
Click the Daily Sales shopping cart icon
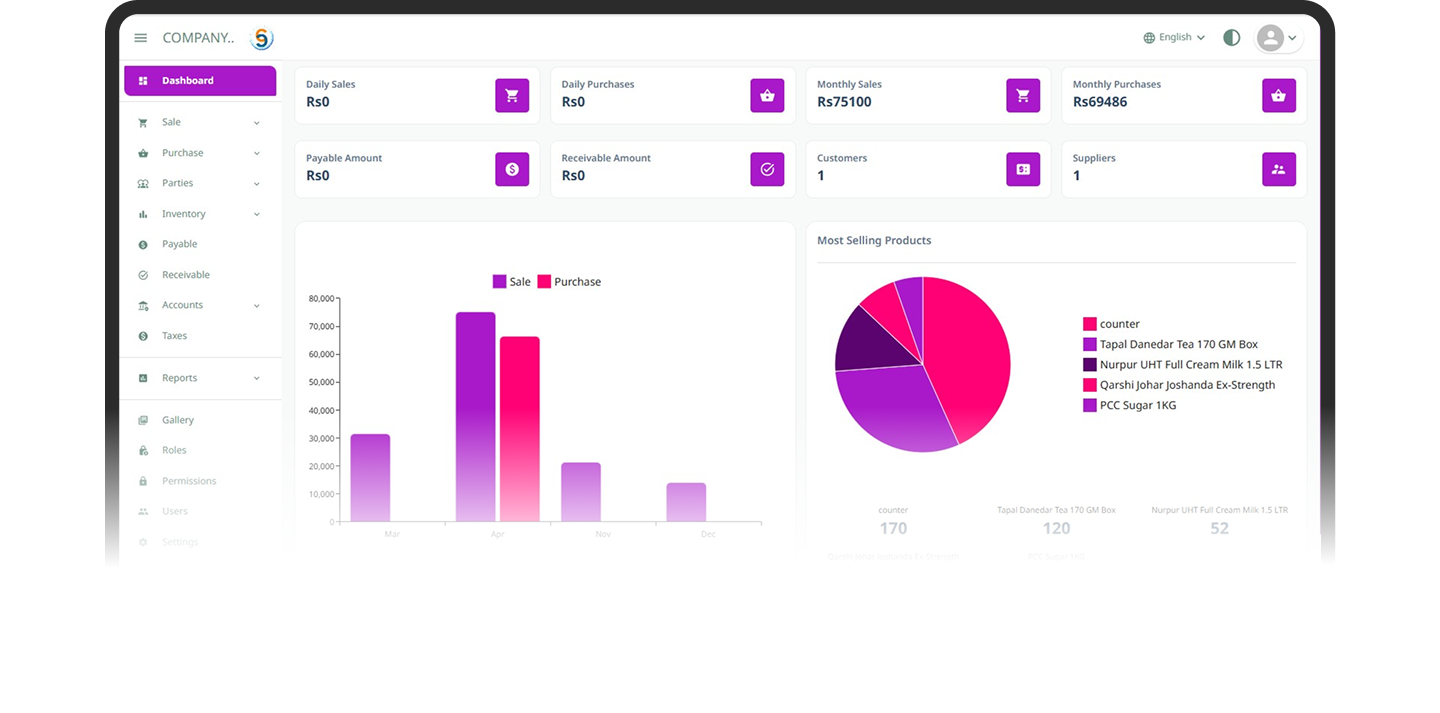click(512, 95)
